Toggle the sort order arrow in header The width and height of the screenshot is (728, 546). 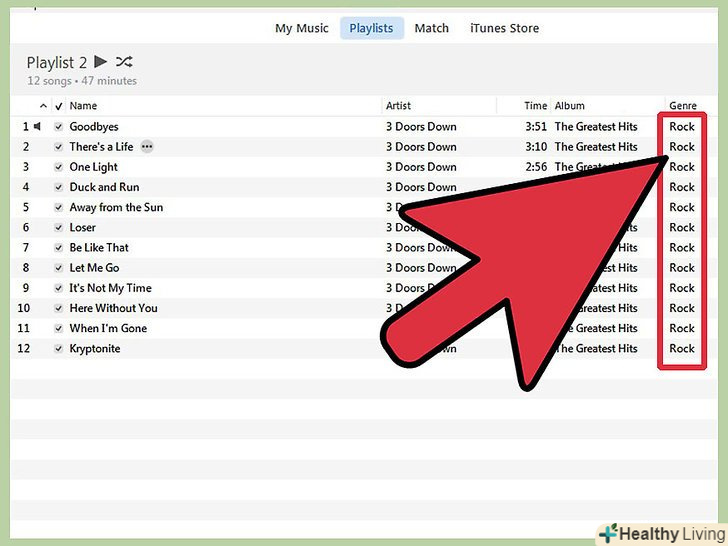coord(43,106)
